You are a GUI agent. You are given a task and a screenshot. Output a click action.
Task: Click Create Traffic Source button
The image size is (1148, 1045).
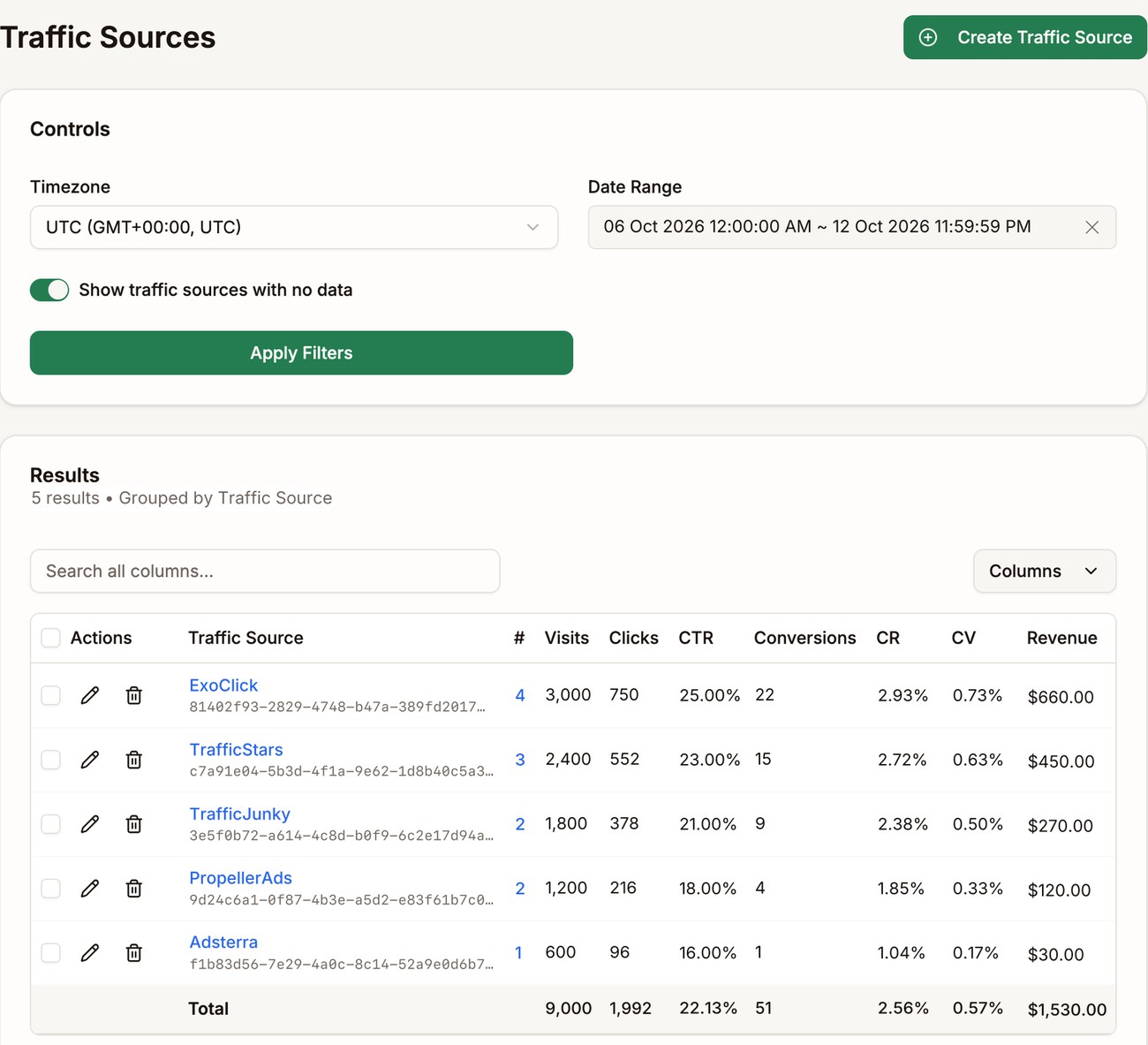click(1025, 37)
